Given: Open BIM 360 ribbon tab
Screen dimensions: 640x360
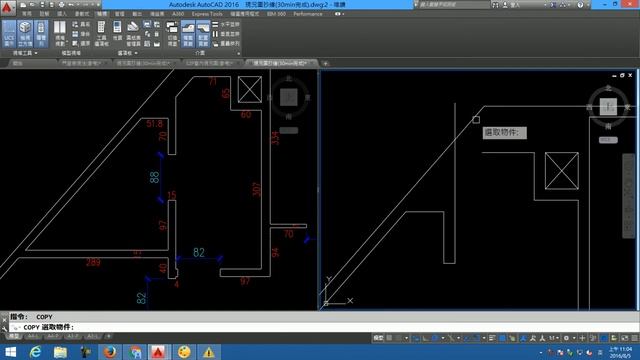Looking at the screenshot, I should click(x=276, y=14).
